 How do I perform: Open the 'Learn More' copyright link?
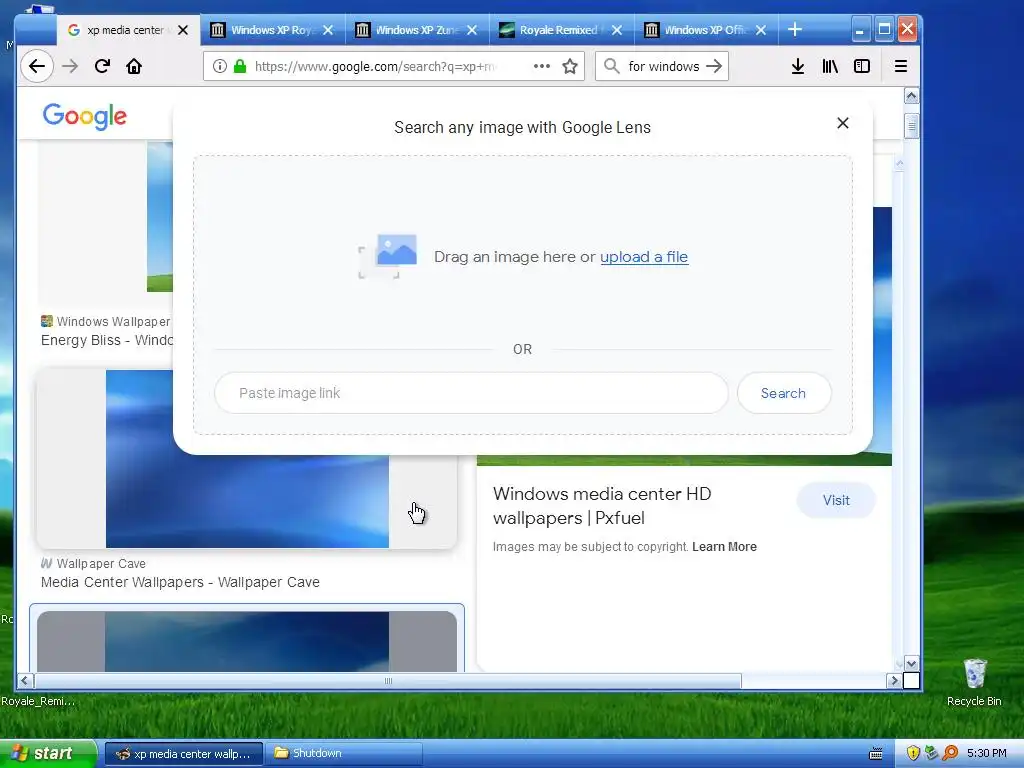pos(724,547)
